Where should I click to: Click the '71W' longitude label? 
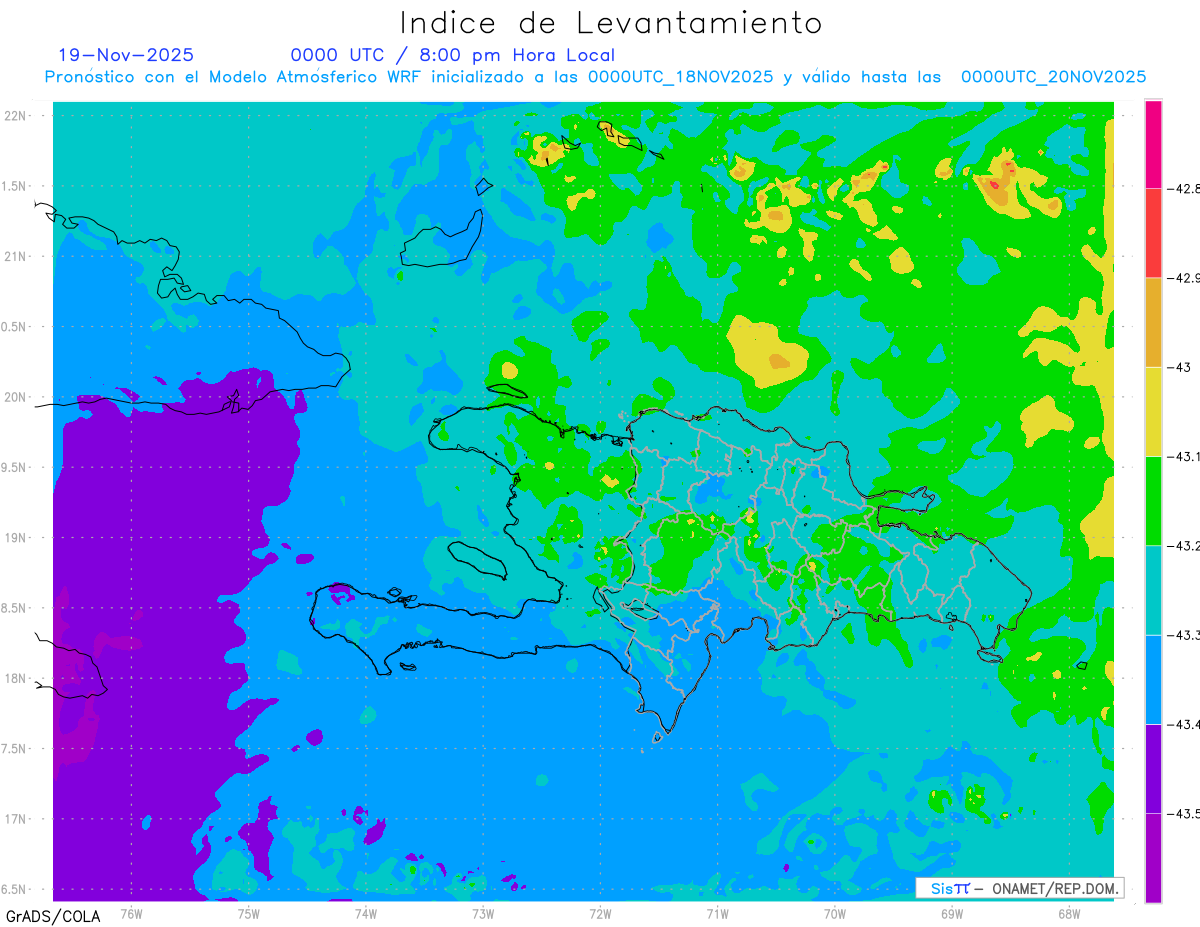[717, 913]
